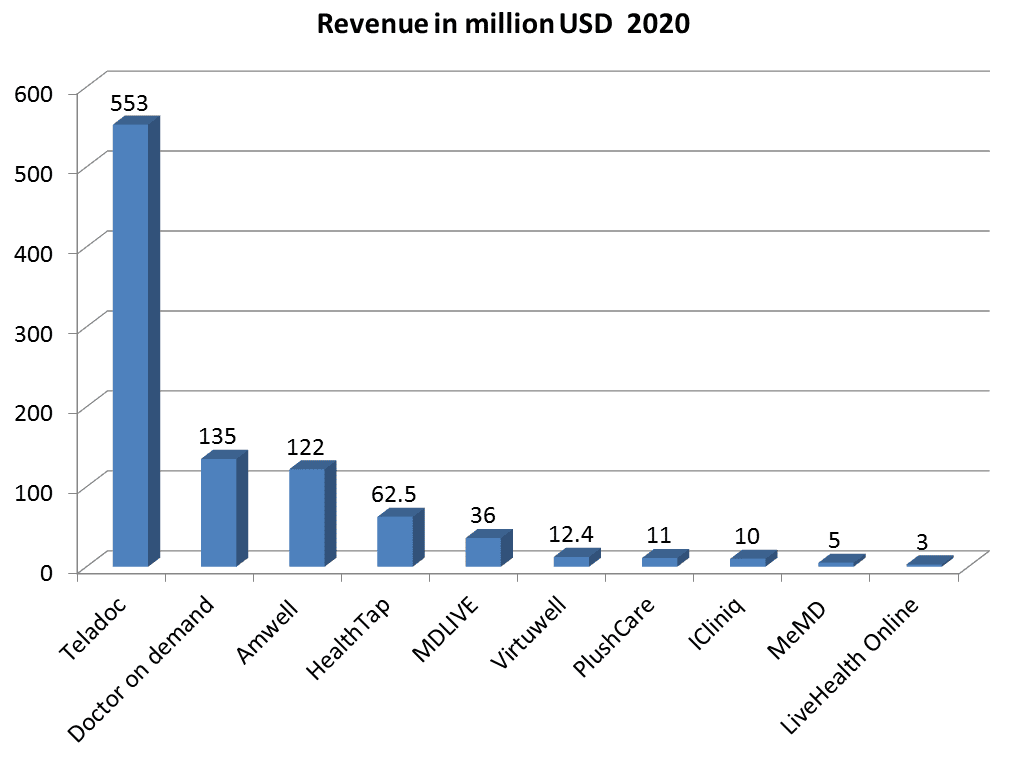
Task: Select the Teladoc bar
Action: tap(136, 341)
